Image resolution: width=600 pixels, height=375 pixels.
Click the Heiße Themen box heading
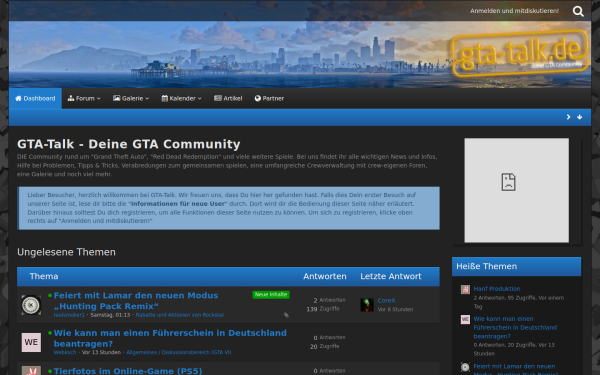click(486, 266)
